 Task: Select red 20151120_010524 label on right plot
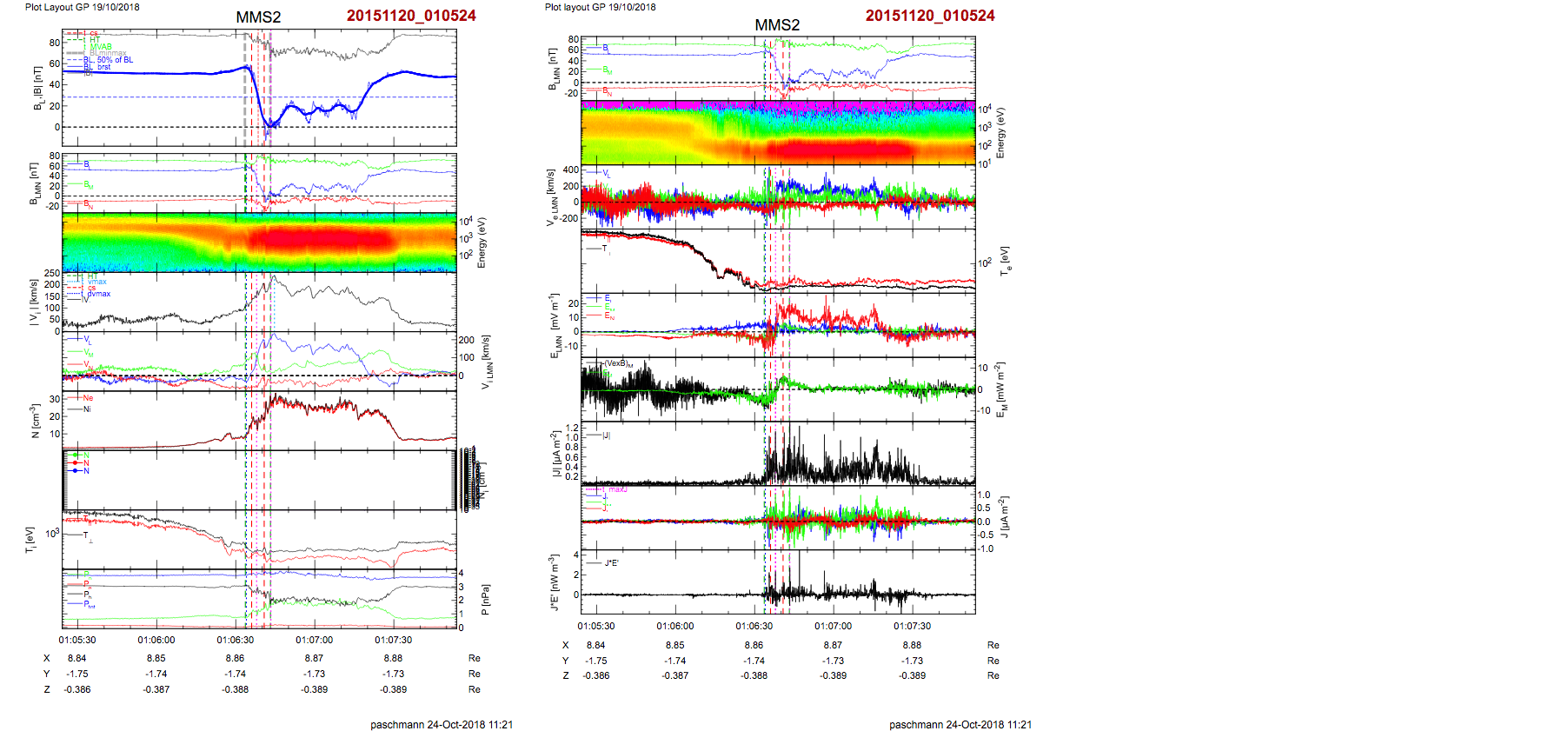930,16
